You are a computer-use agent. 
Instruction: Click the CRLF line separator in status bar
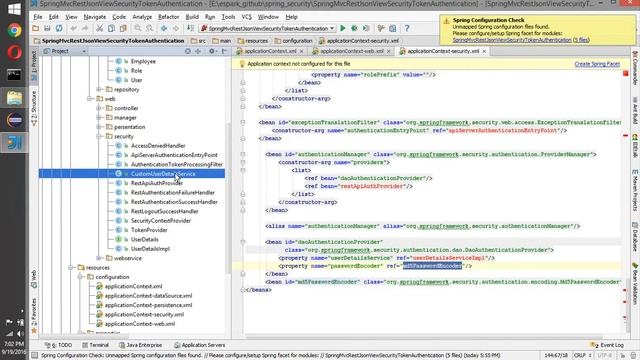pos(583,356)
